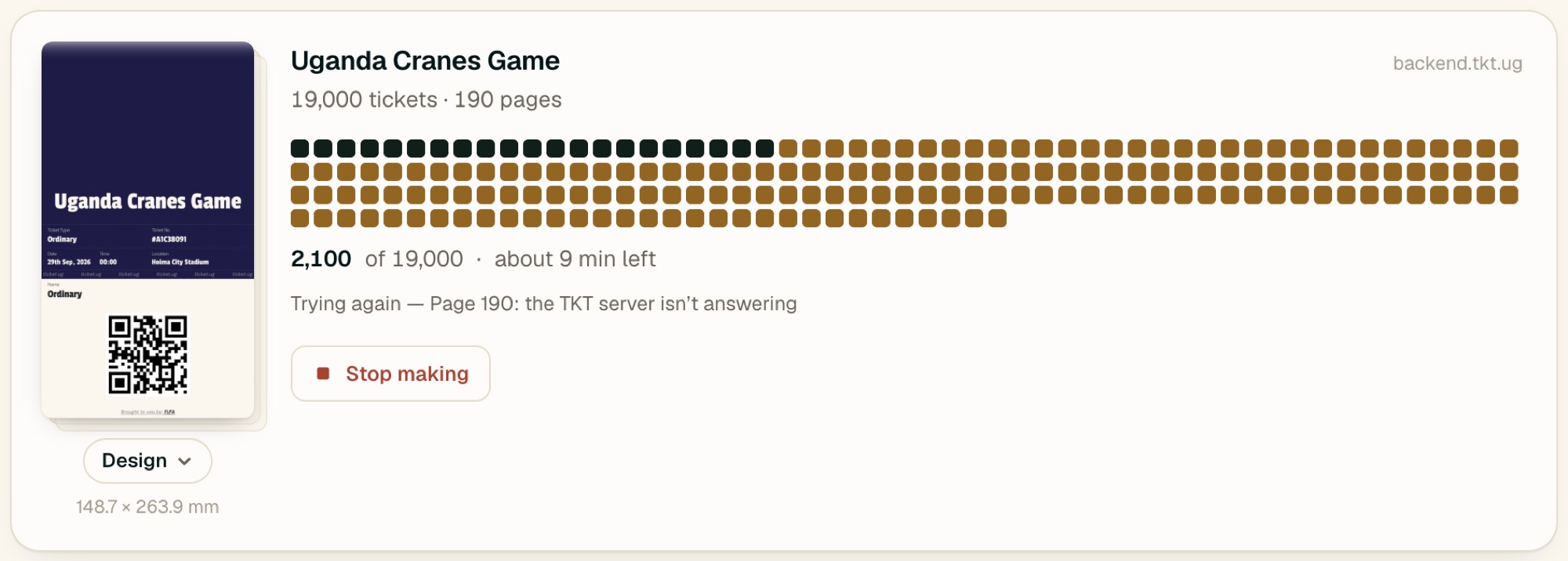The height and width of the screenshot is (561, 1568).
Task: Click the 2,100 progress count
Action: pyautogui.click(x=321, y=259)
